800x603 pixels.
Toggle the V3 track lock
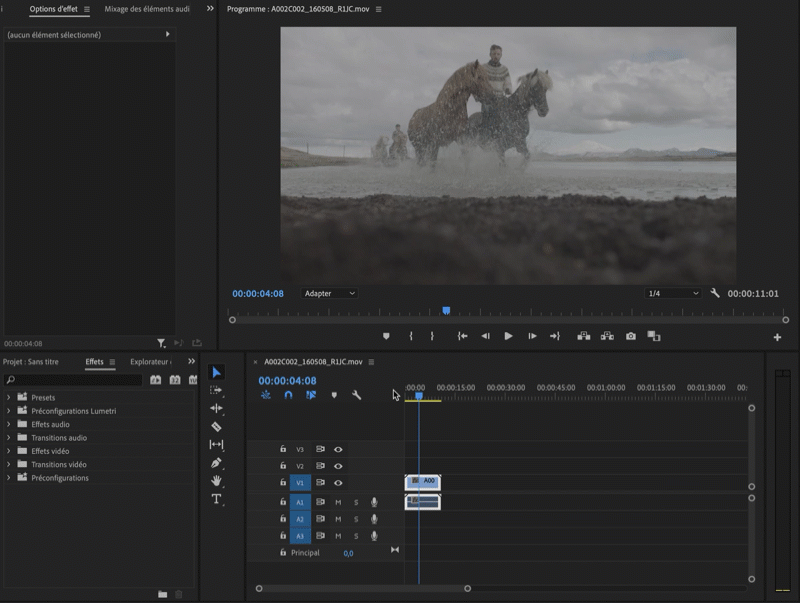pos(283,449)
